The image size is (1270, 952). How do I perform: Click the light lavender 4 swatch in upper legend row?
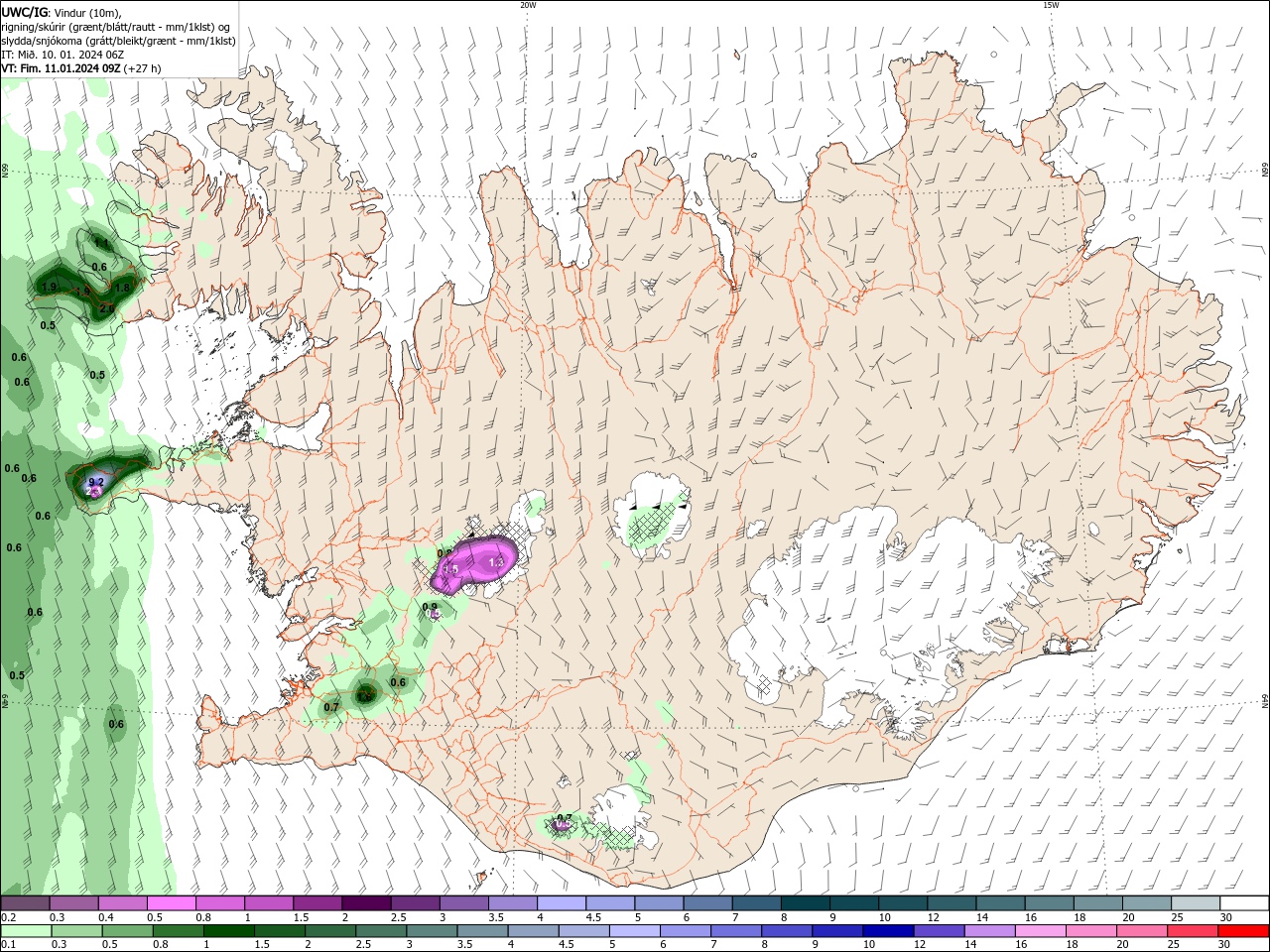point(561,903)
